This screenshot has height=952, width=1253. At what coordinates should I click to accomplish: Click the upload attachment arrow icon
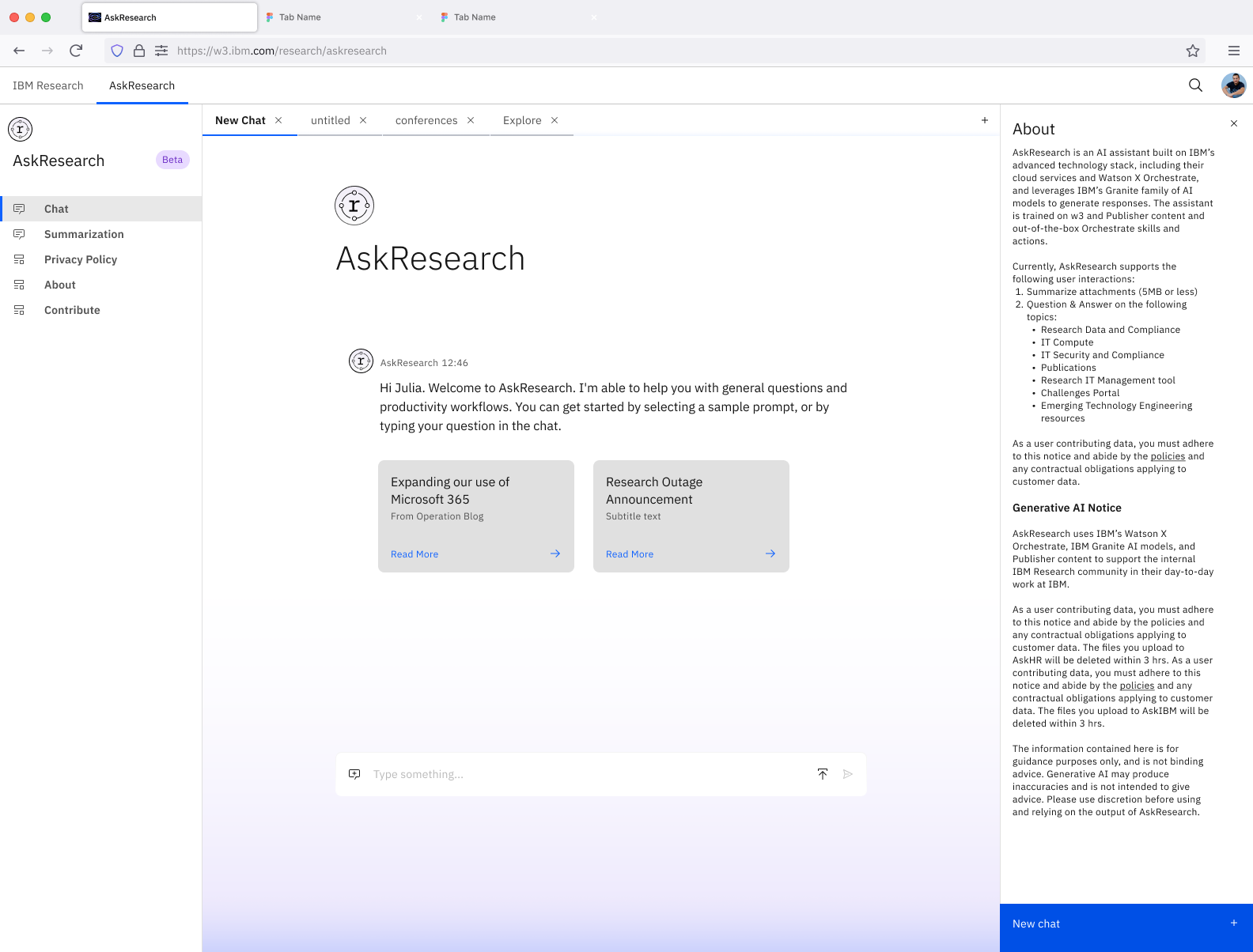tap(823, 774)
